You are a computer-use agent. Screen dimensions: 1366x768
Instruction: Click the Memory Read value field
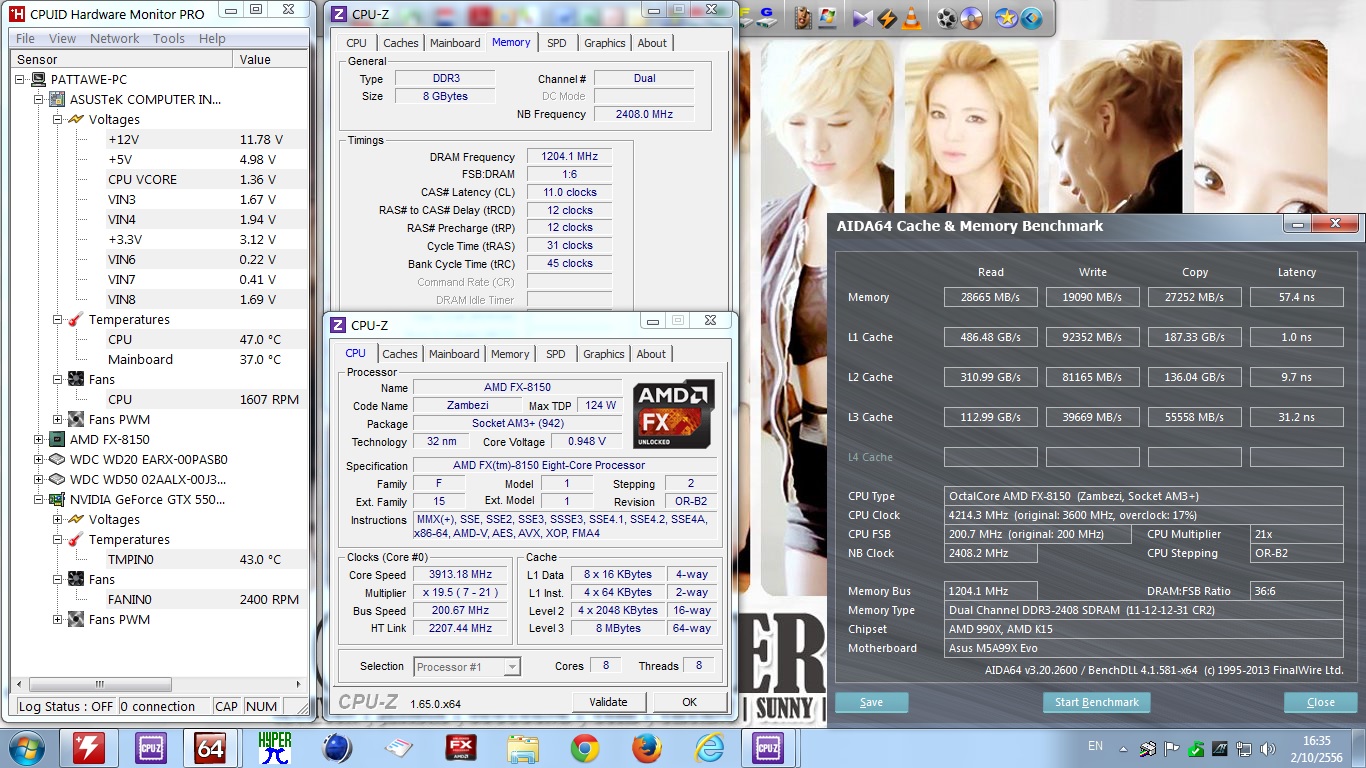click(990, 297)
